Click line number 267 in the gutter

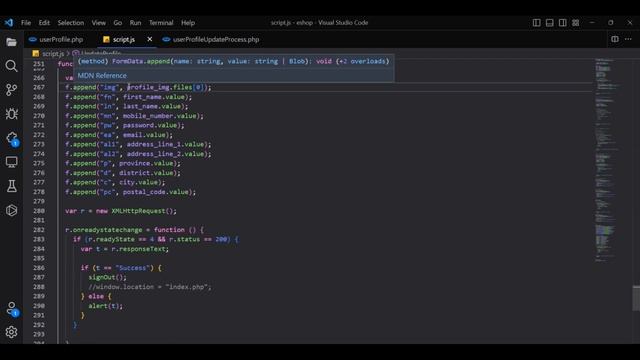39,87
